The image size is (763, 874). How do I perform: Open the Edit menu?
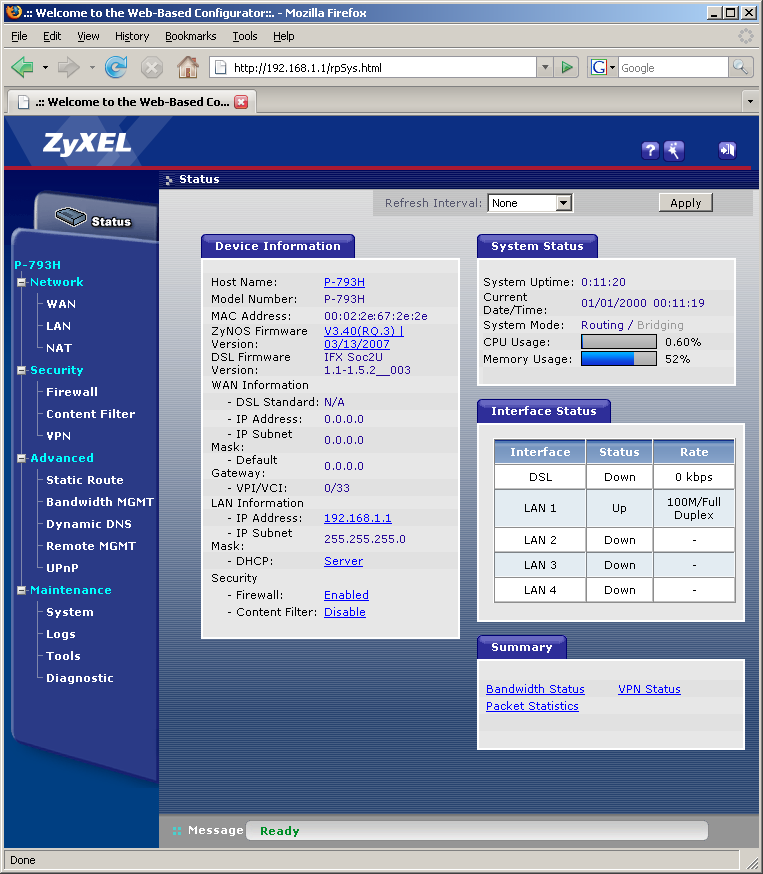click(52, 36)
